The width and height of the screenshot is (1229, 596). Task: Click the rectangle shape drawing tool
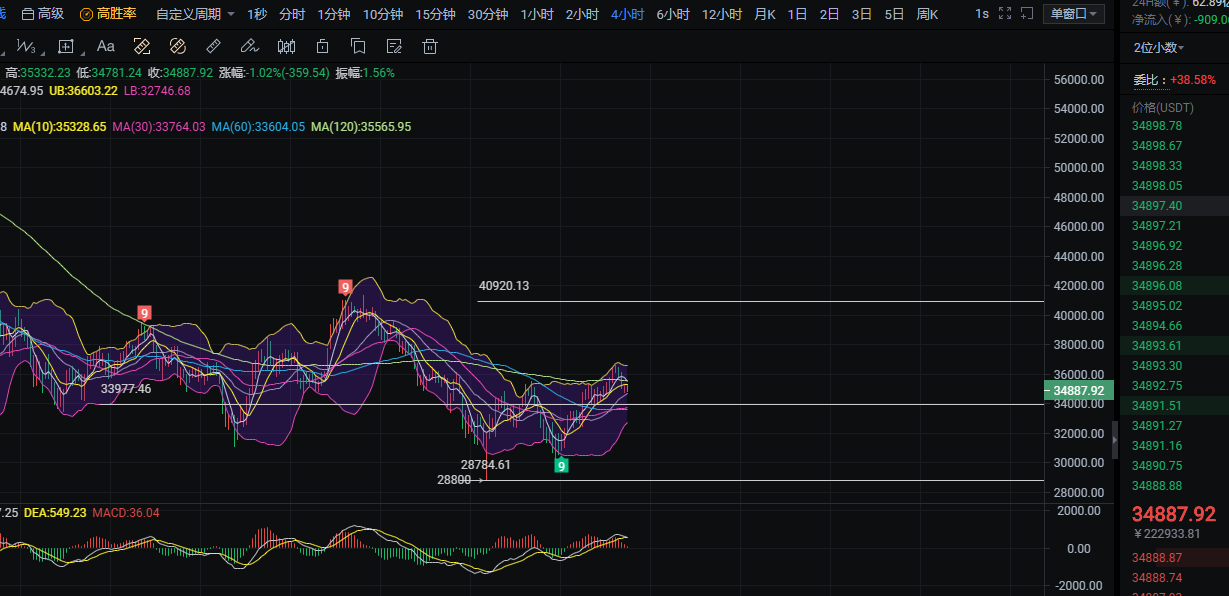(66, 46)
